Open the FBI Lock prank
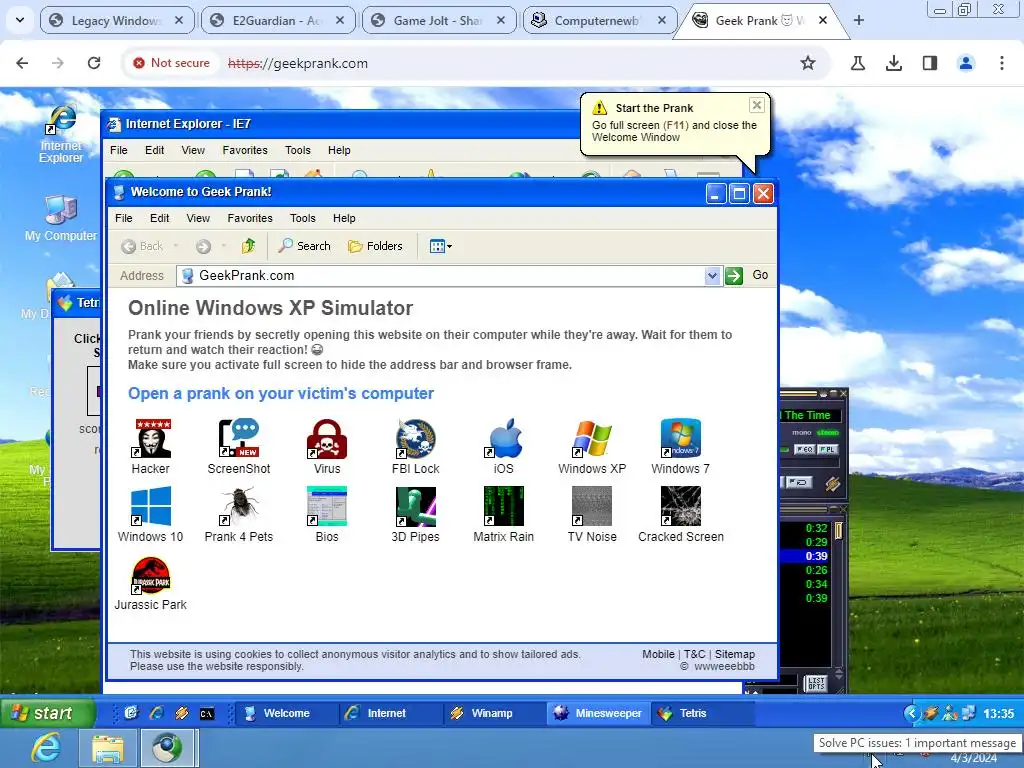1024x768 pixels. pyautogui.click(x=416, y=439)
